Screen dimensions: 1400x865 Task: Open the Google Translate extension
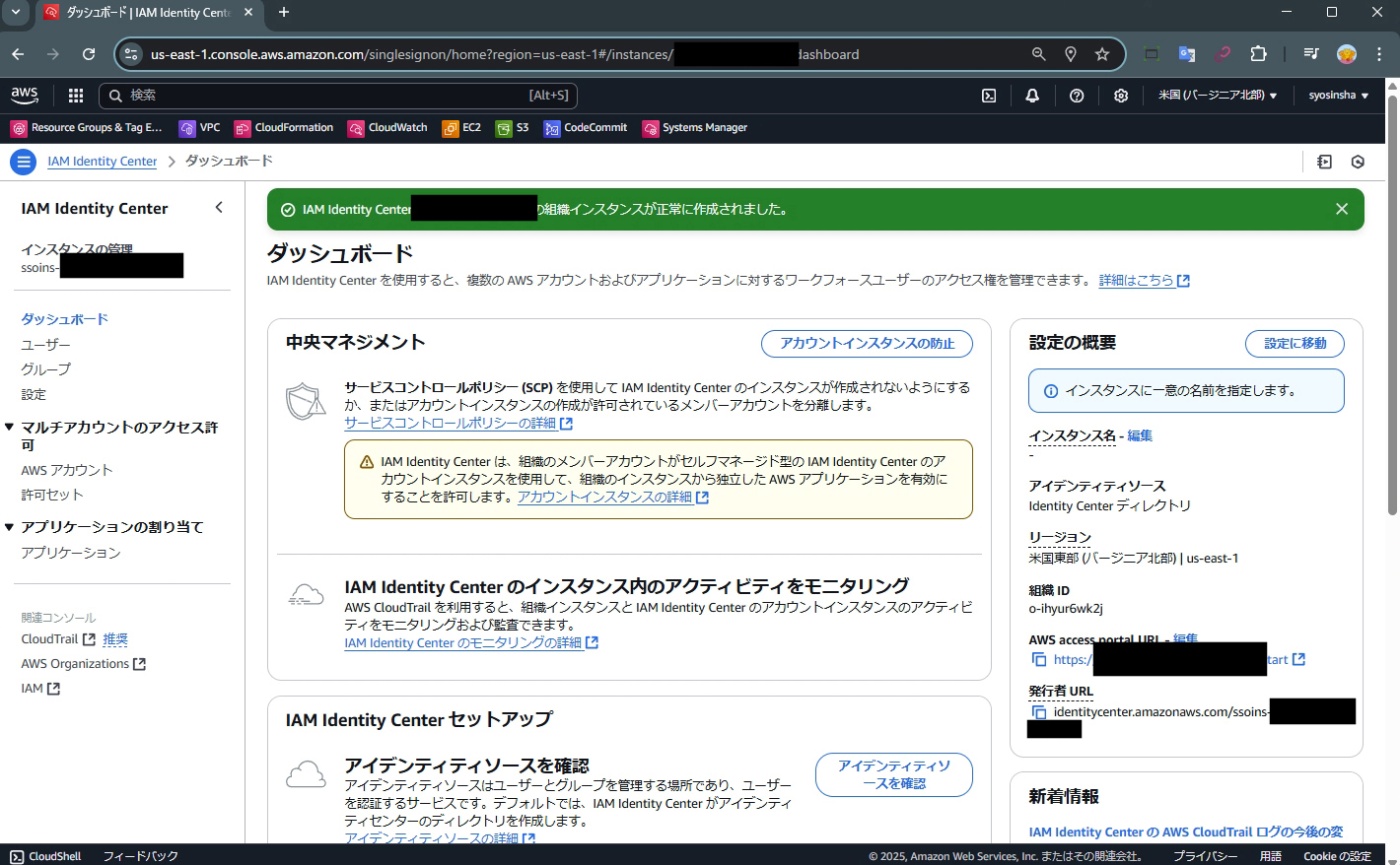coord(1187,54)
